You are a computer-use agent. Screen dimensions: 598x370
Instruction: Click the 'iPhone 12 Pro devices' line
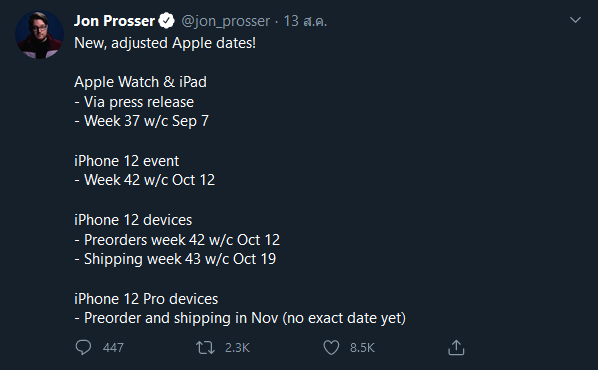click(x=146, y=299)
